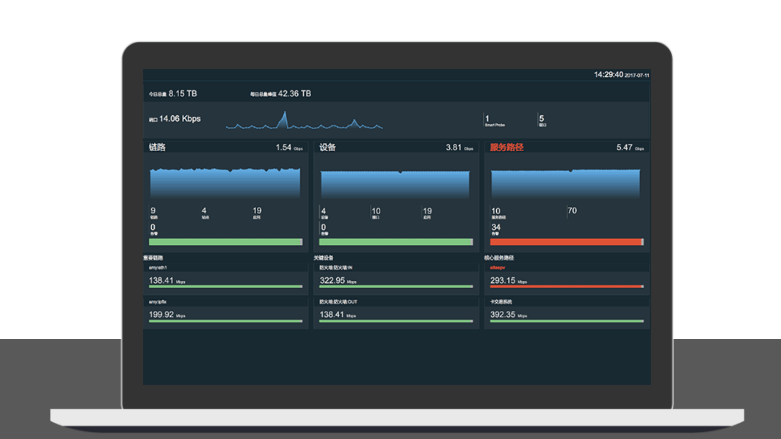The width and height of the screenshot is (781, 439).
Task: Click the 14:29:40 clock display
Action: (x=608, y=75)
